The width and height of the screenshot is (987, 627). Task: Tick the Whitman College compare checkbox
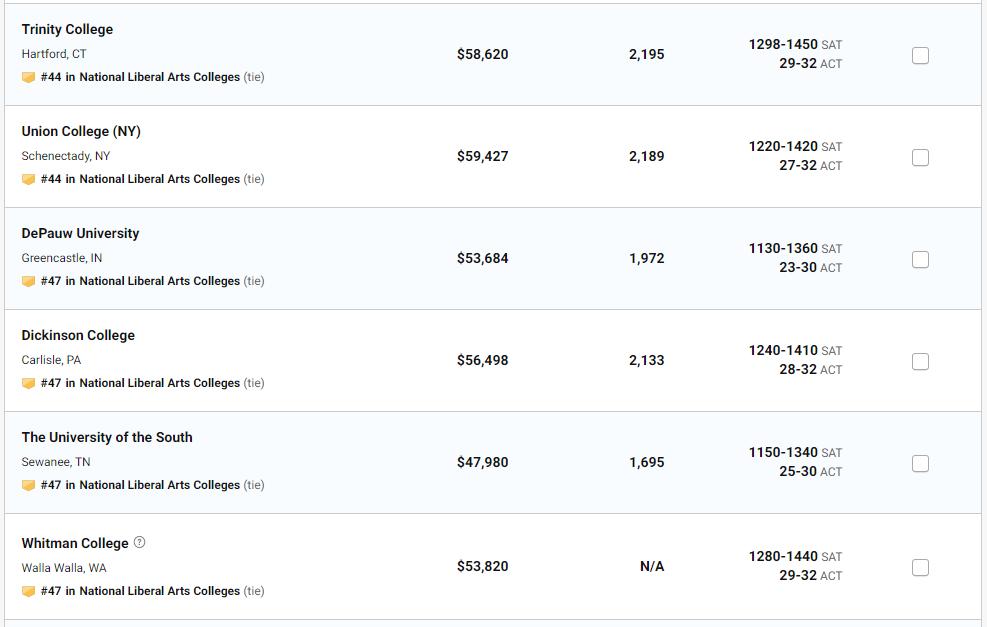[x=920, y=567]
